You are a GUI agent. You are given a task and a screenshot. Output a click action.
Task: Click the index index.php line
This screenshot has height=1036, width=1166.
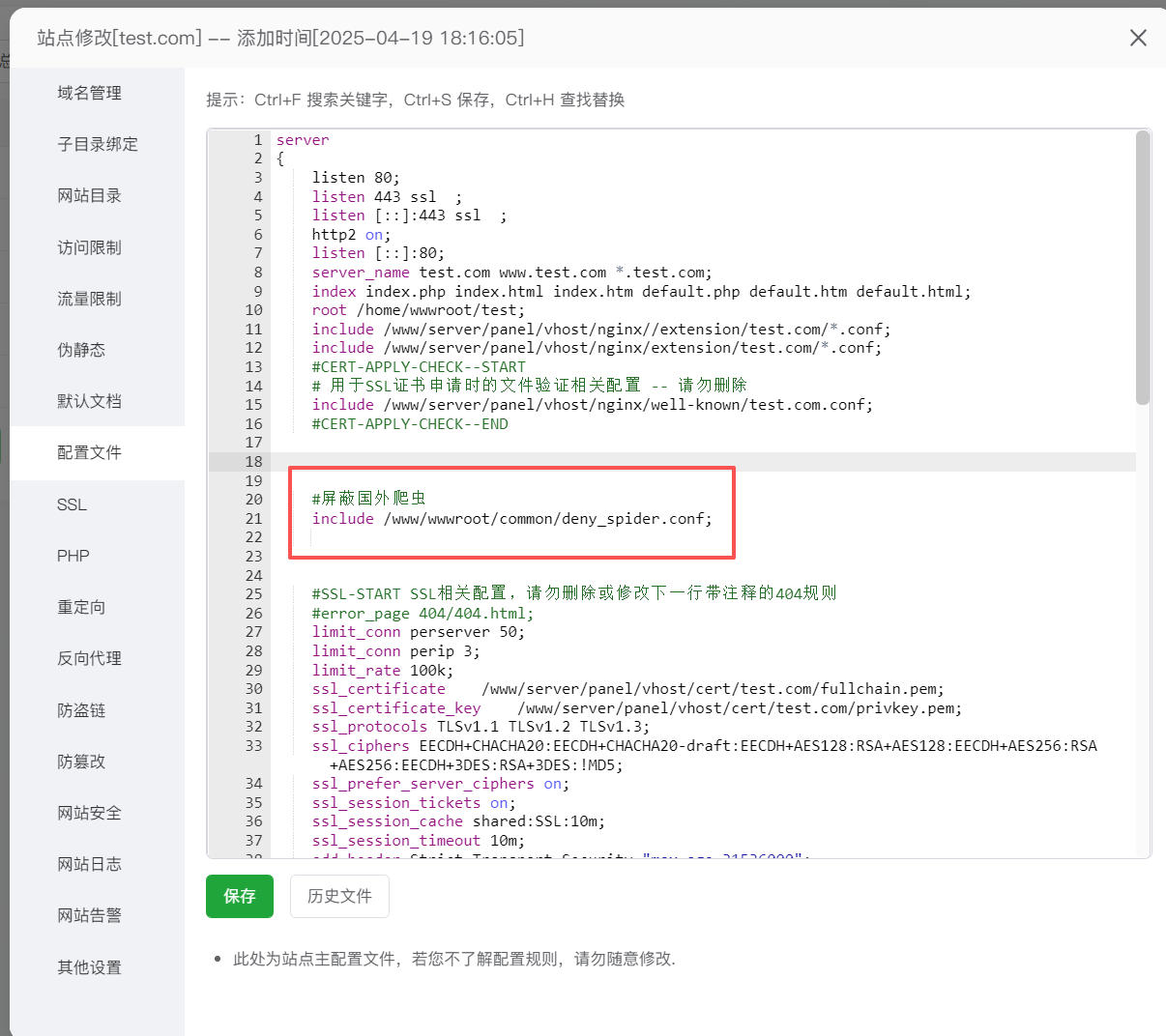coord(641,291)
